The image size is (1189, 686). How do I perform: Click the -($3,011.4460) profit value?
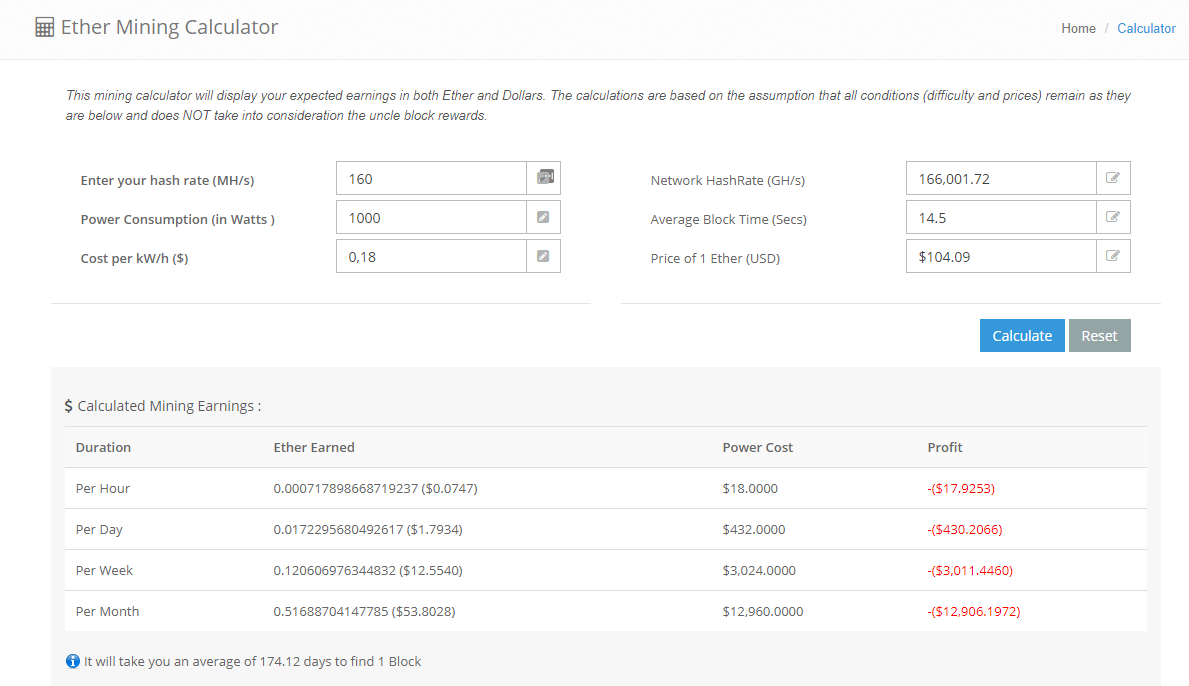coord(970,570)
